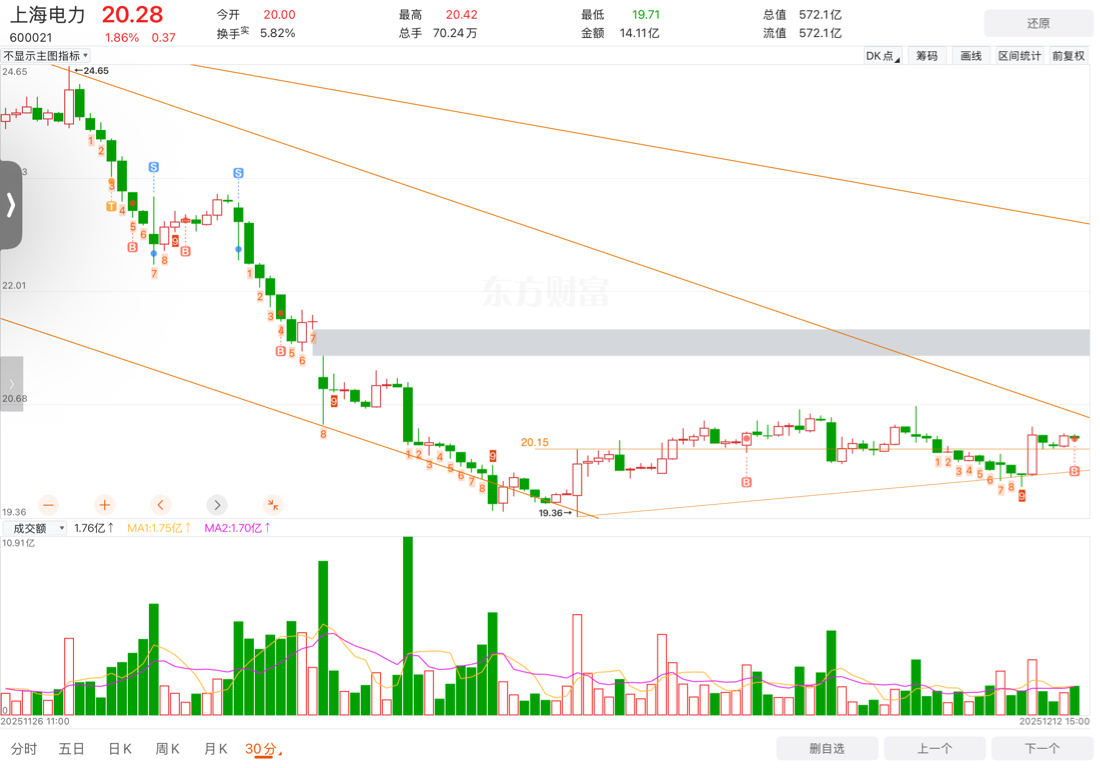Viewport: 1100px width, 768px height.
Task: Click the first blue S signal marker
Action: pos(154,167)
